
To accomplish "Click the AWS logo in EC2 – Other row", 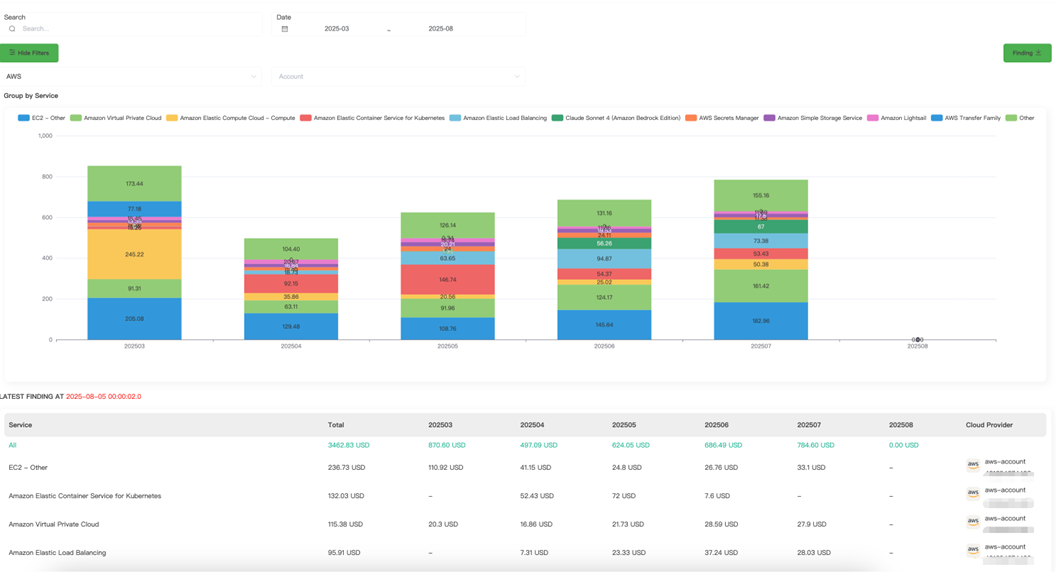I will pos(972,466).
